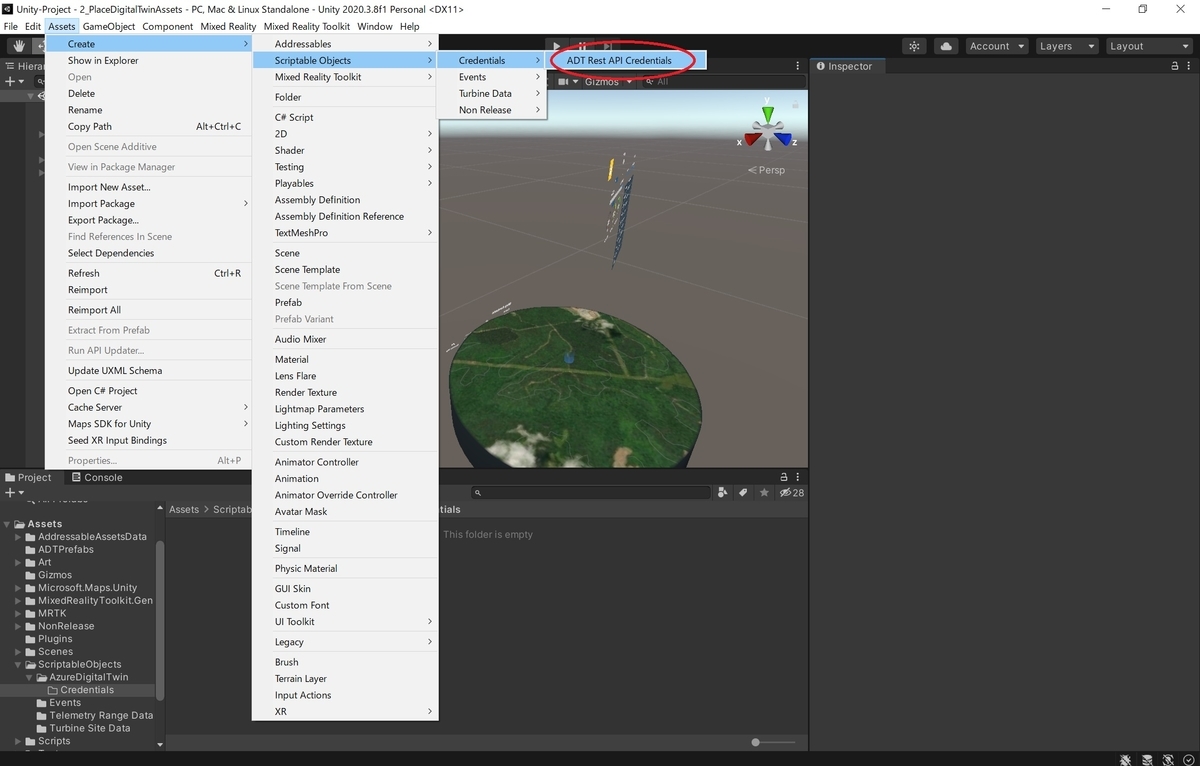Click the favorites star icon in Project
Viewport: 1200px width, 766px height.
(x=764, y=492)
